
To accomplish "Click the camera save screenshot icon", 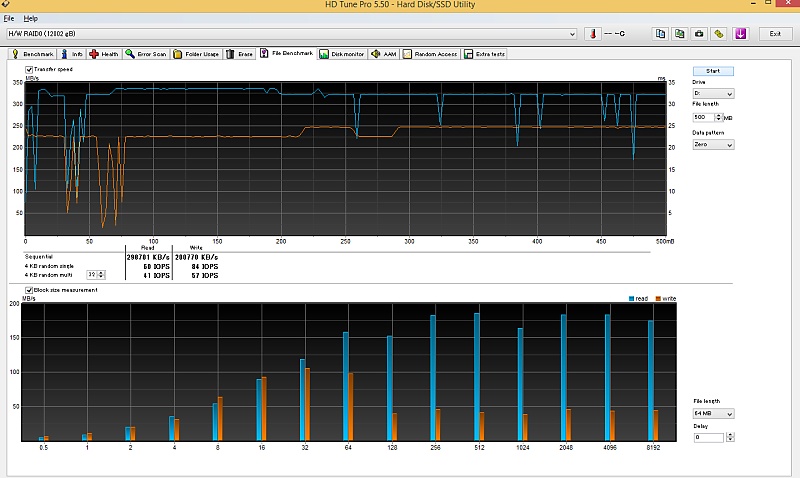I will coord(699,34).
